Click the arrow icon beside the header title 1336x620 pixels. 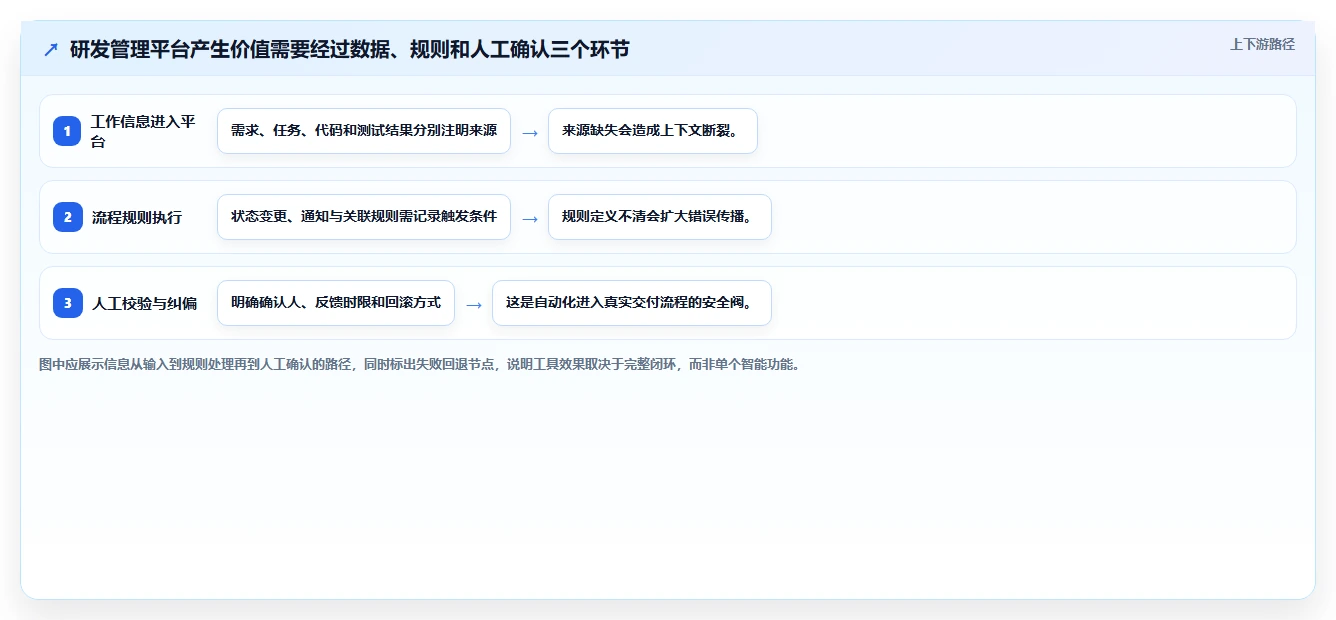pyautogui.click(x=51, y=49)
